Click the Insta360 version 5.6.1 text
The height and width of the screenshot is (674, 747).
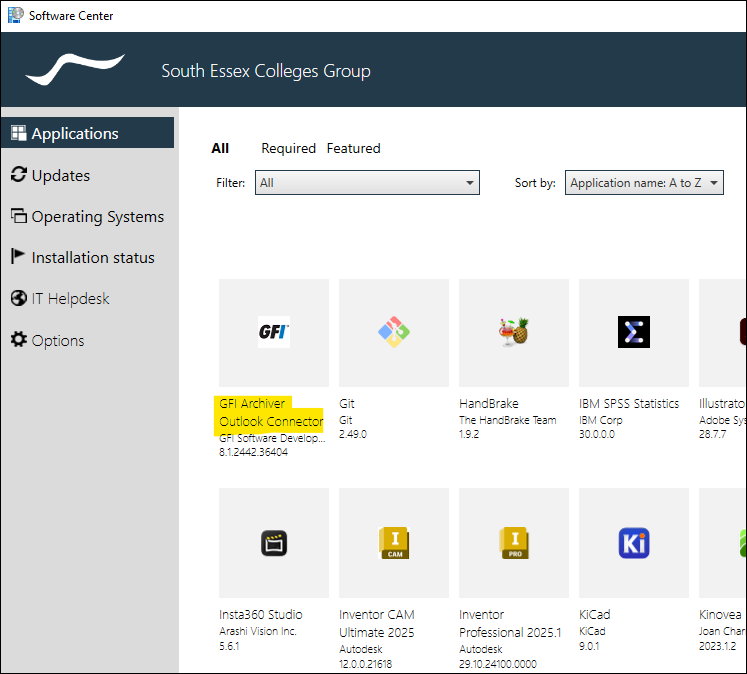(x=229, y=646)
